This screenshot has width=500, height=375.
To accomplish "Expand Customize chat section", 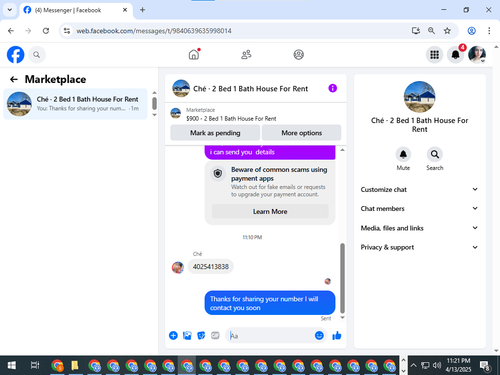I will (x=419, y=189).
